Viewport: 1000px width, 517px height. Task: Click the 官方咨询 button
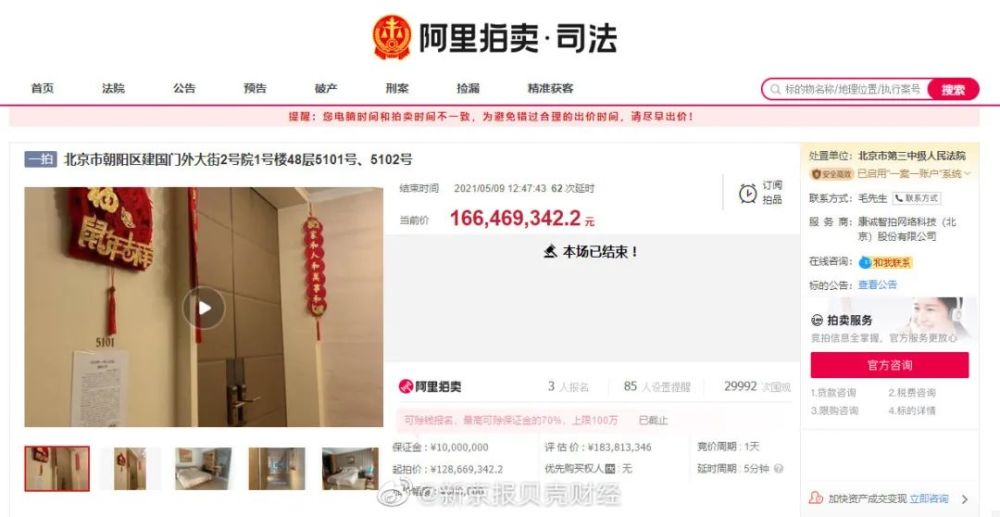890,365
